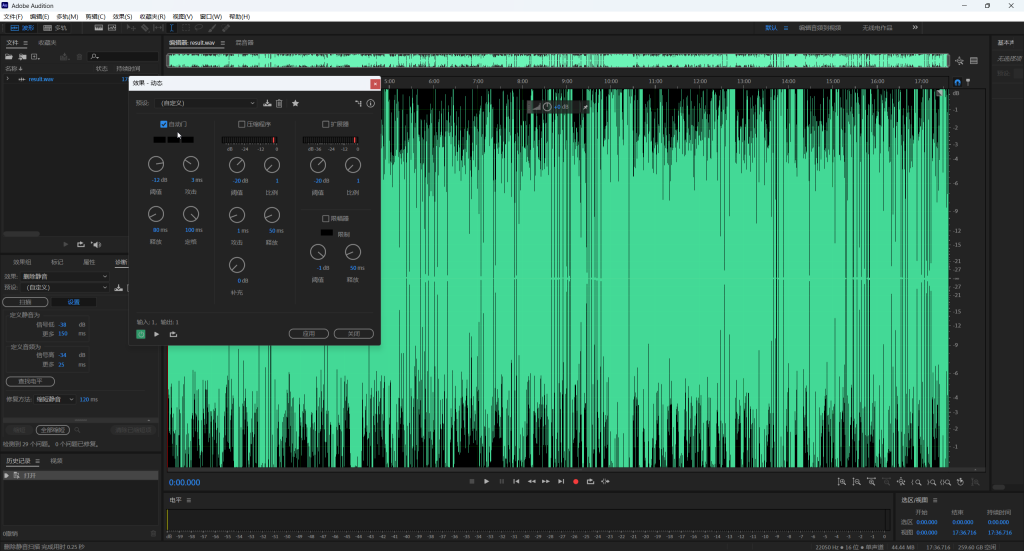Click the 关闭 Close button in Dynamics dialog
This screenshot has height=551, width=1024.
coord(353,334)
